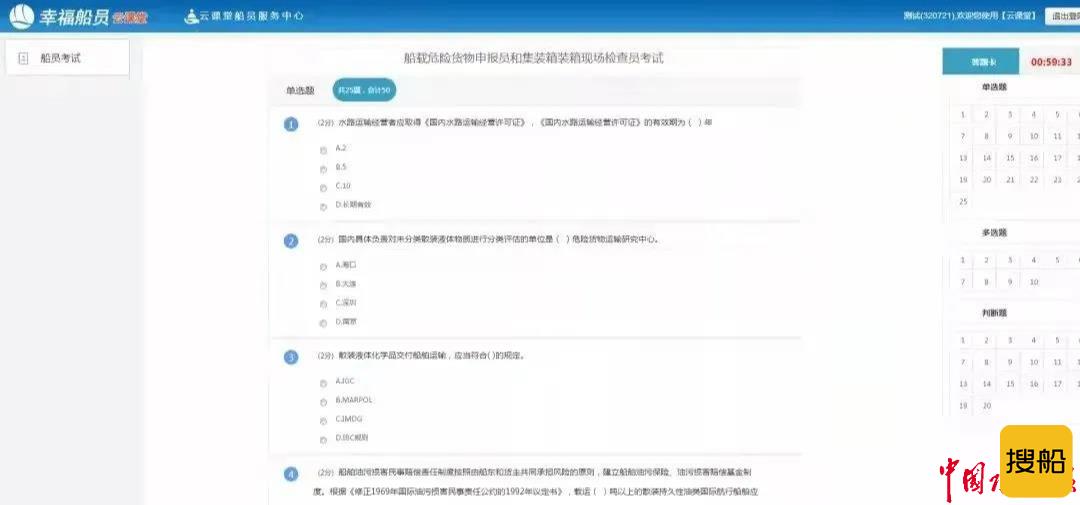Go to question 9 in 判断题 answer card
Image resolution: width=1080 pixels, height=505 pixels.
pos(1010,362)
